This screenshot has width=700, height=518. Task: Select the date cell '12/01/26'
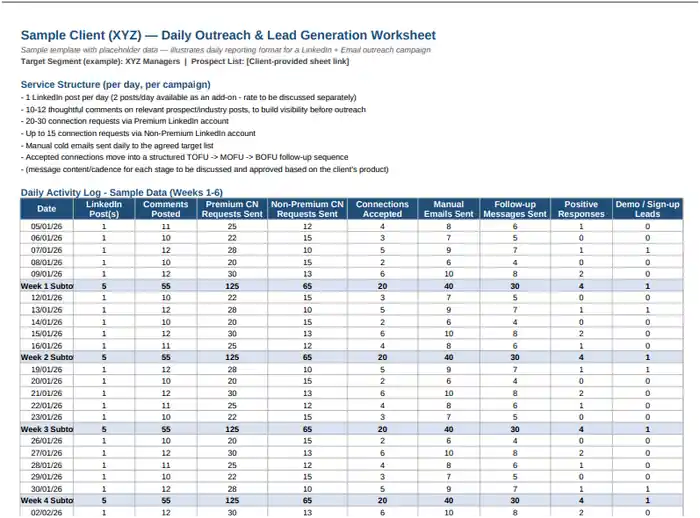click(x=46, y=297)
